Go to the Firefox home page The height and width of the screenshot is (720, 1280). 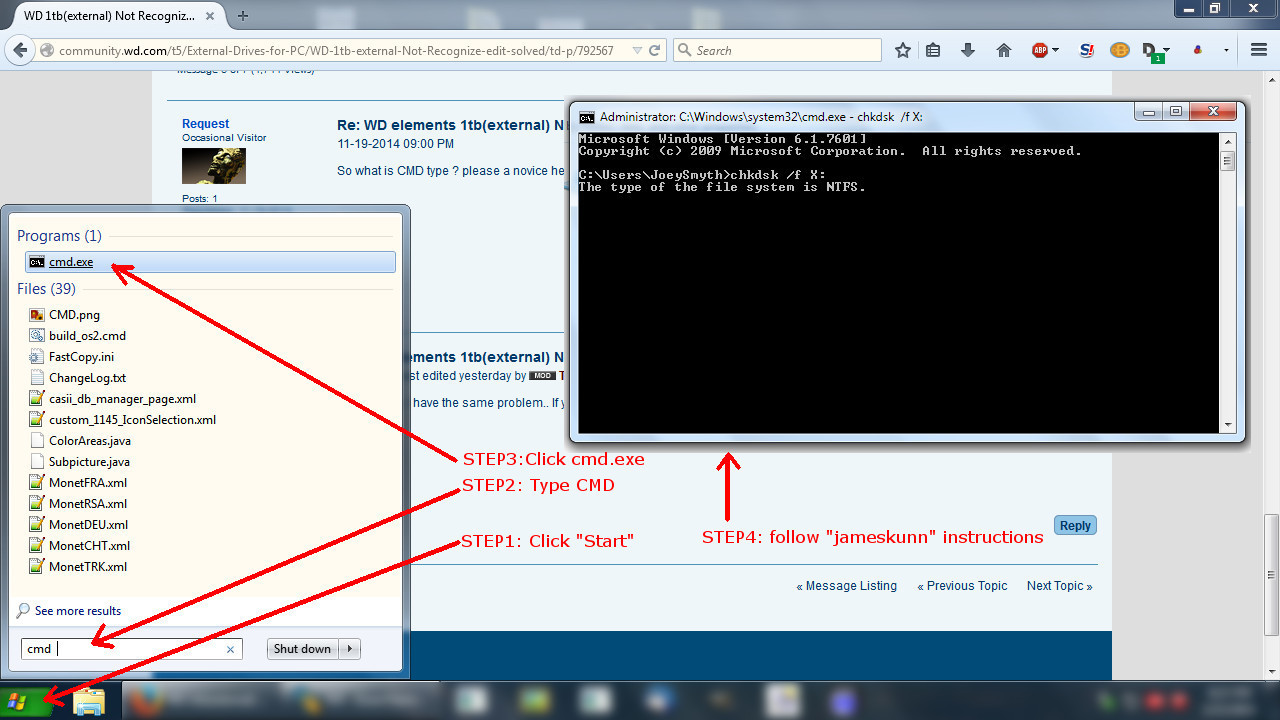[1004, 50]
